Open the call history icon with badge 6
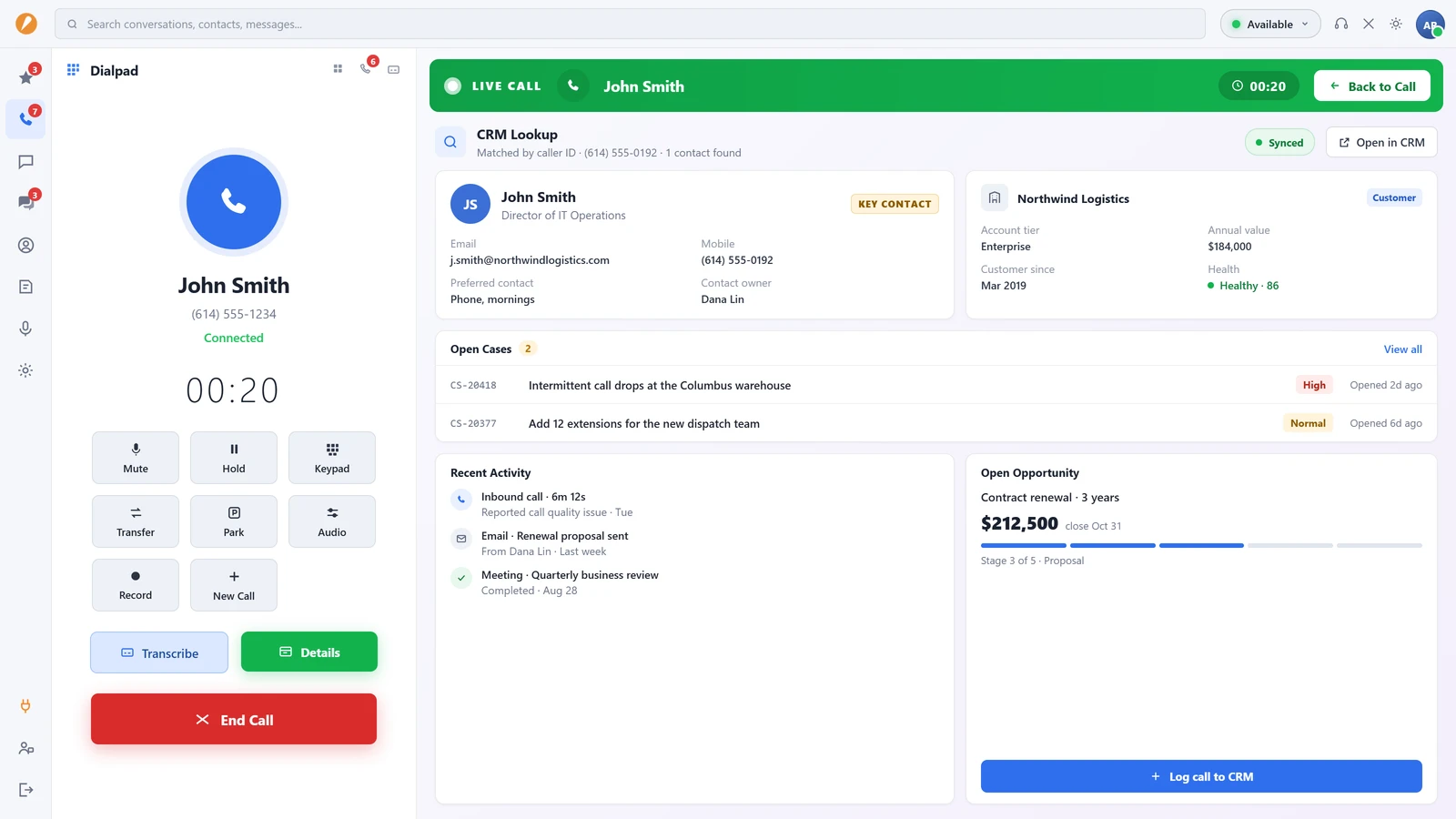Image resolution: width=1456 pixels, height=819 pixels. point(366,69)
